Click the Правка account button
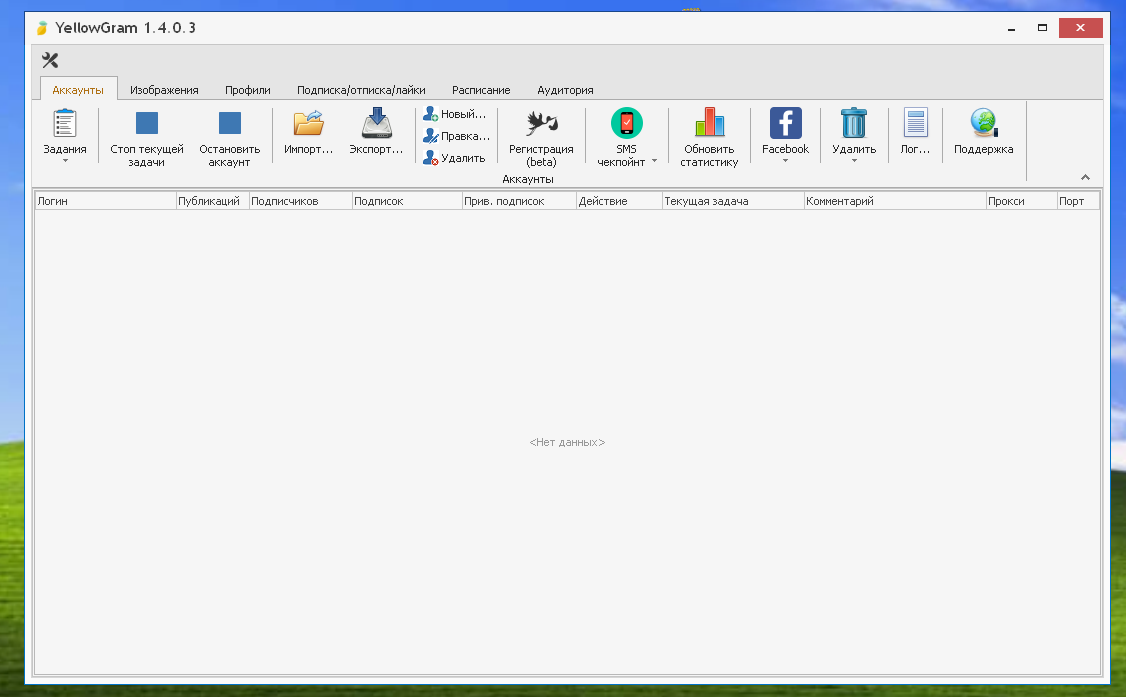The image size is (1126, 697). 455,136
